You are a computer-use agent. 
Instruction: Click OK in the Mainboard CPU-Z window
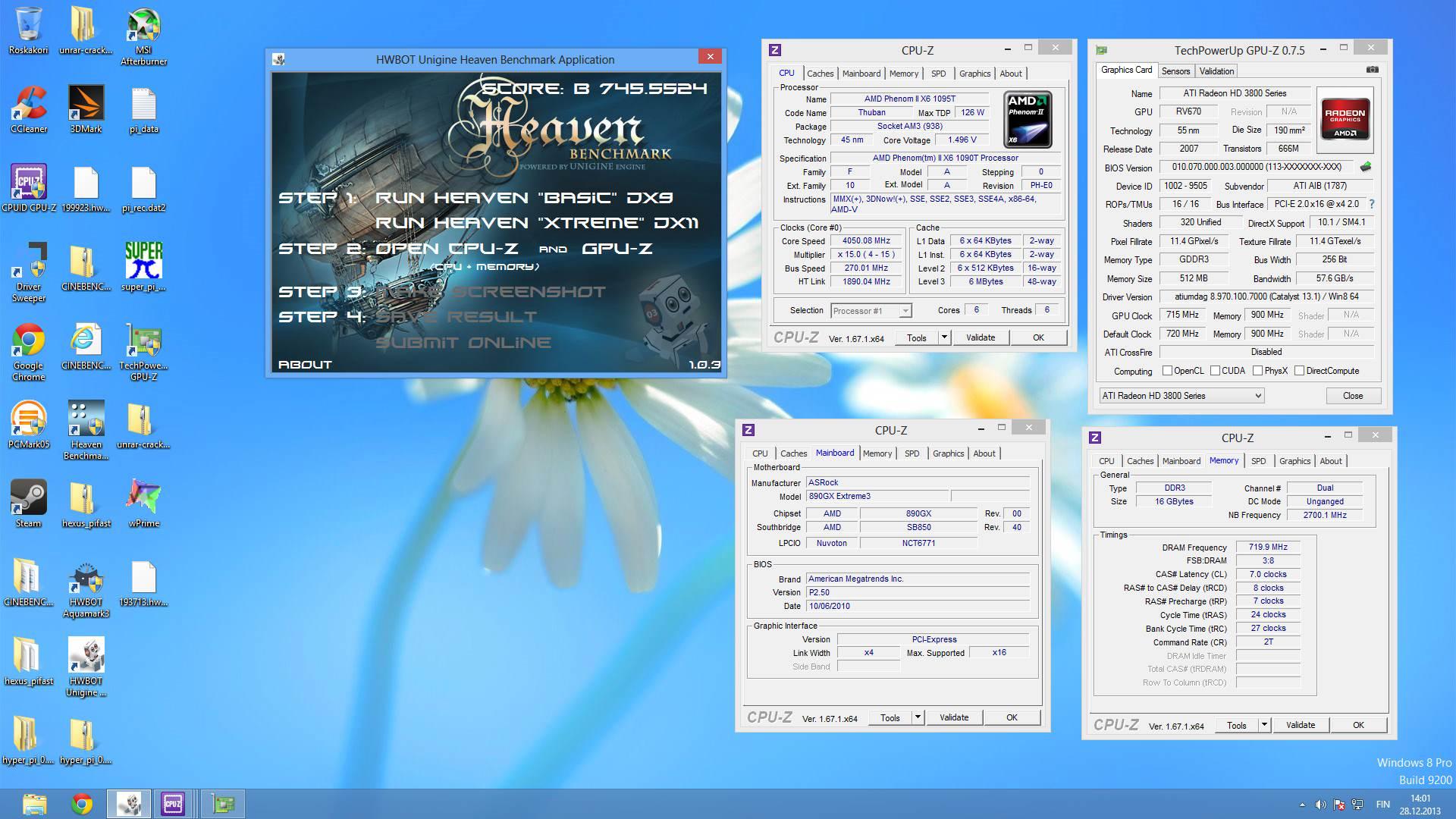coord(1012,717)
